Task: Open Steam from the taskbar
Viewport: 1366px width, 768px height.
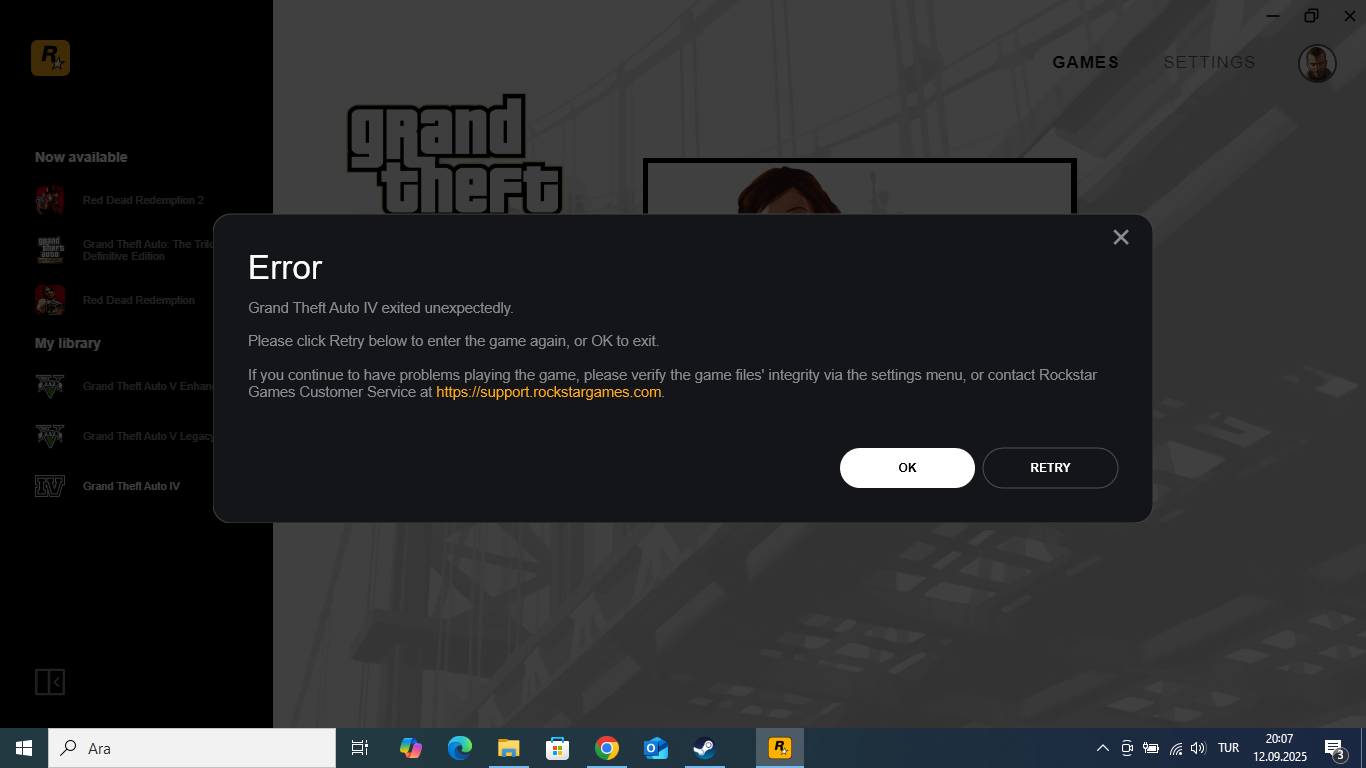Action: click(705, 748)
